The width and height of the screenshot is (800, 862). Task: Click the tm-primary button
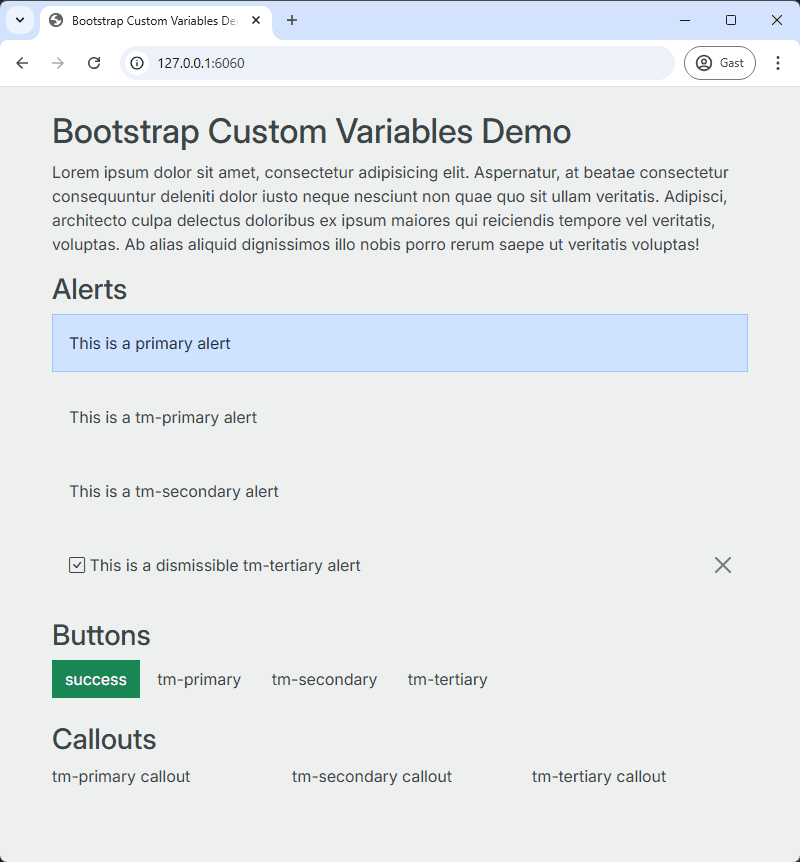[199, 679]
